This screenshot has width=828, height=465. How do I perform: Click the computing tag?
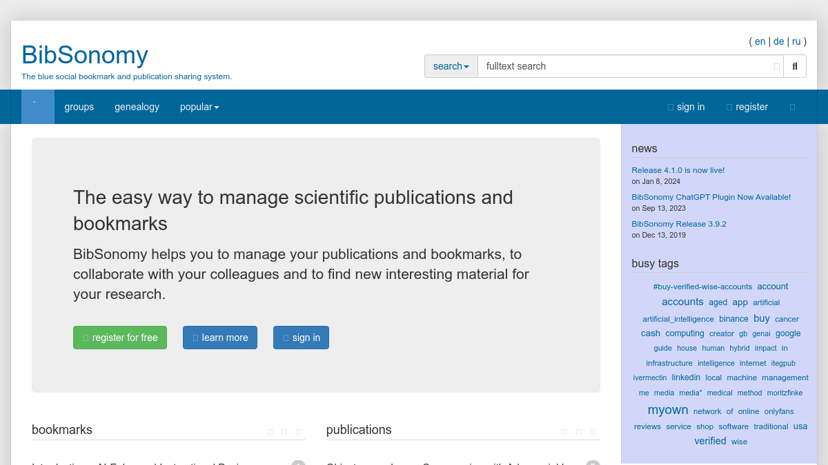click(x=684, y=334)
